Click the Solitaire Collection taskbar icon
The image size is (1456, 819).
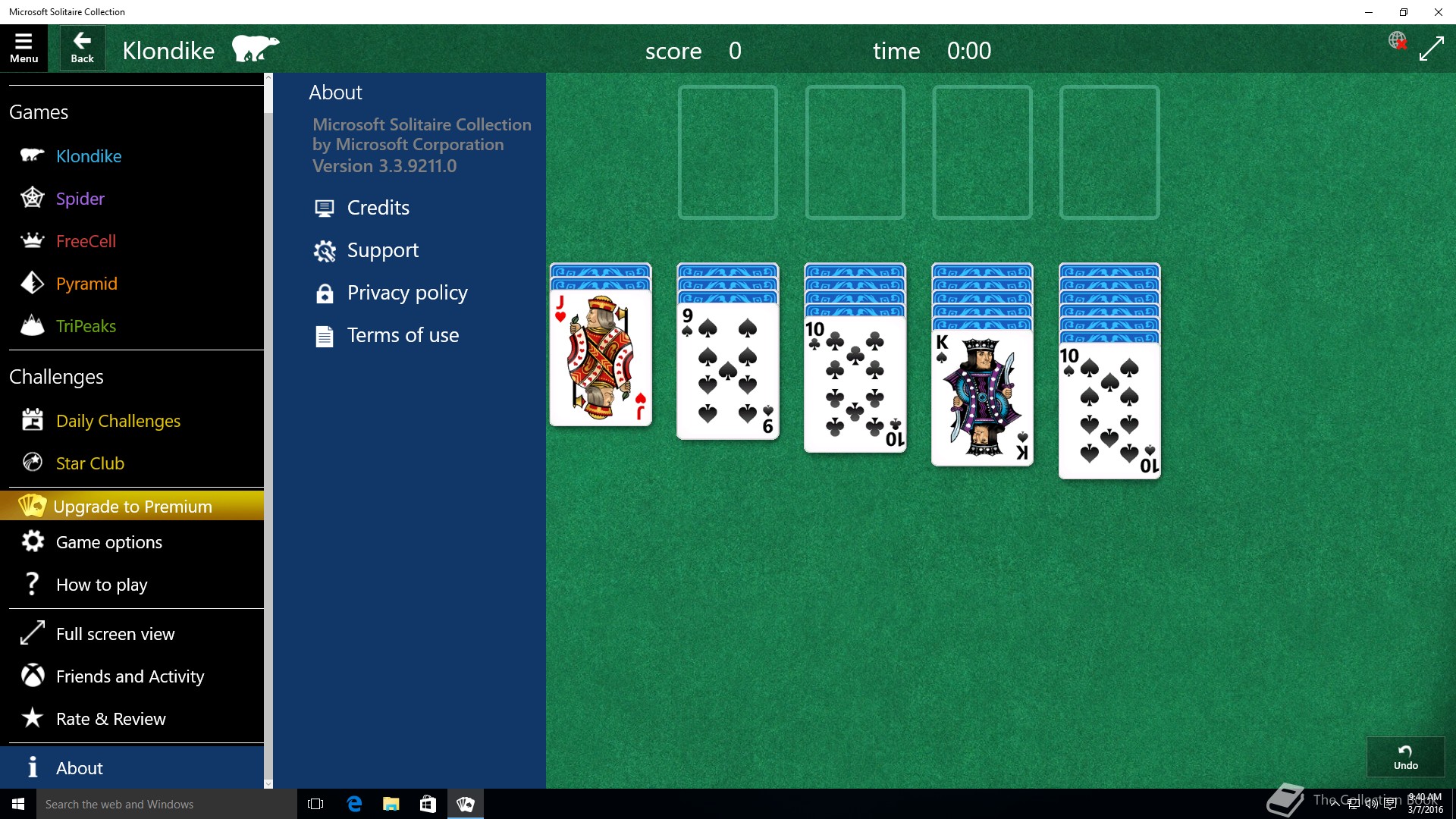click(x=466, y=804)
